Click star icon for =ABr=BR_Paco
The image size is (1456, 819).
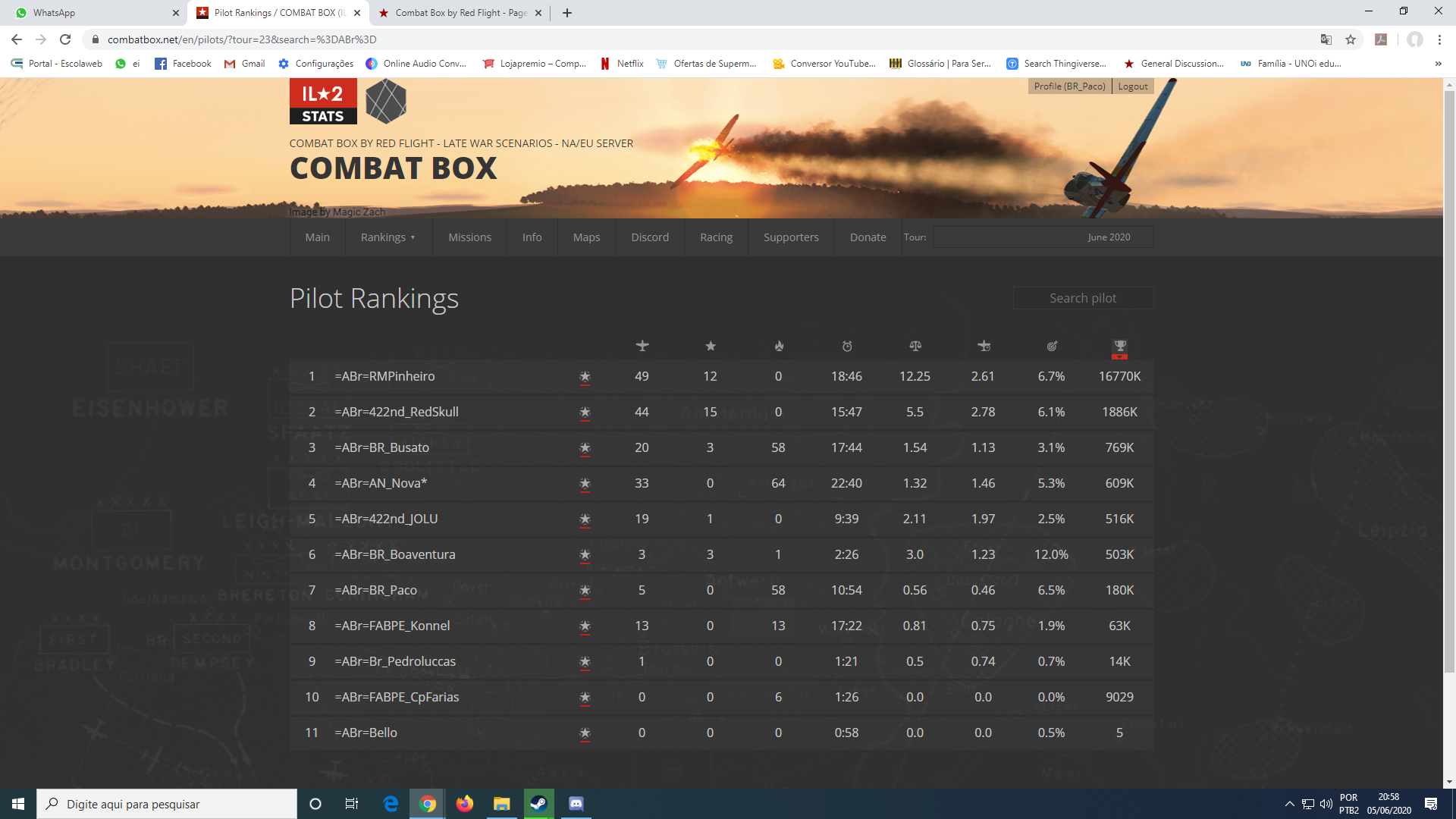click(x=585, y=591)
